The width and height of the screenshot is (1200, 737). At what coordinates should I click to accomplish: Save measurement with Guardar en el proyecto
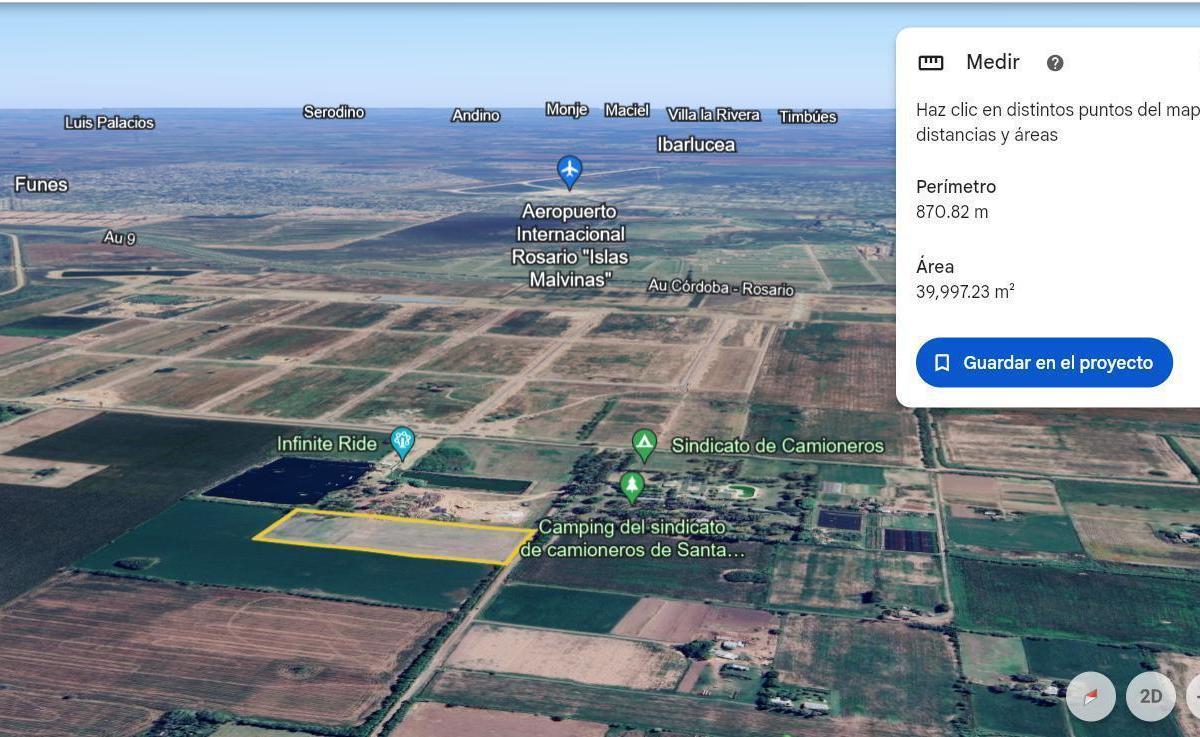coord(1044,363)
